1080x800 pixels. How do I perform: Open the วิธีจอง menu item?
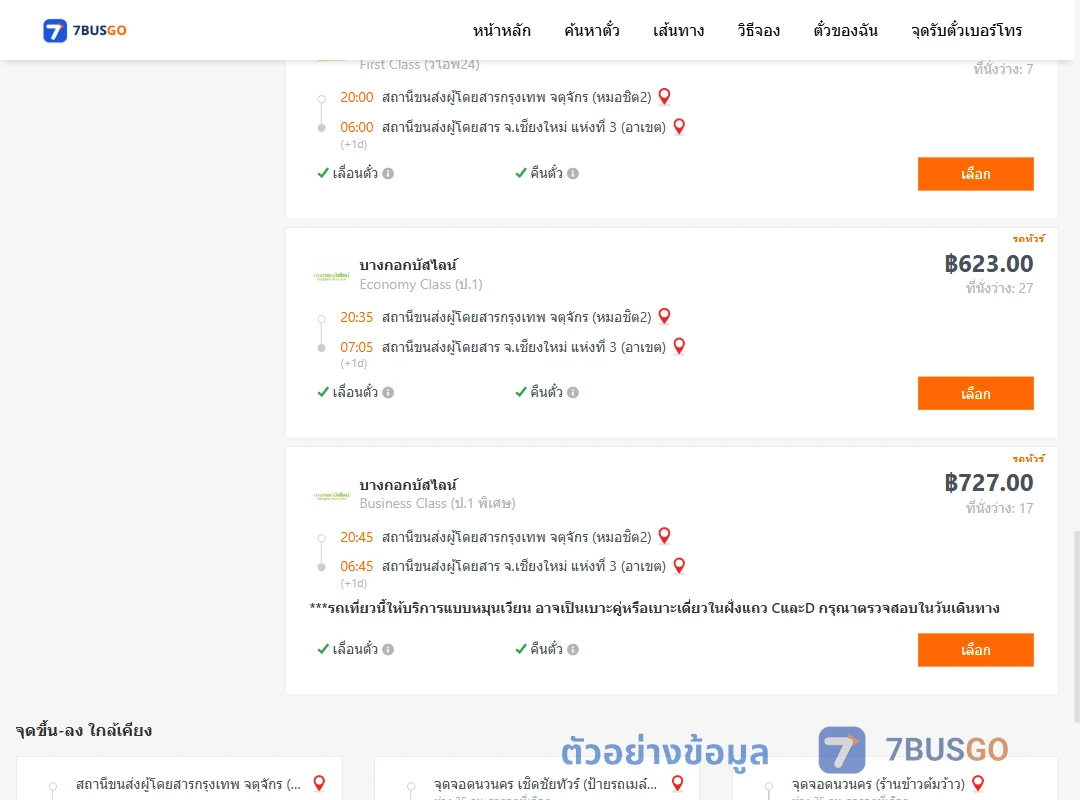758,30
